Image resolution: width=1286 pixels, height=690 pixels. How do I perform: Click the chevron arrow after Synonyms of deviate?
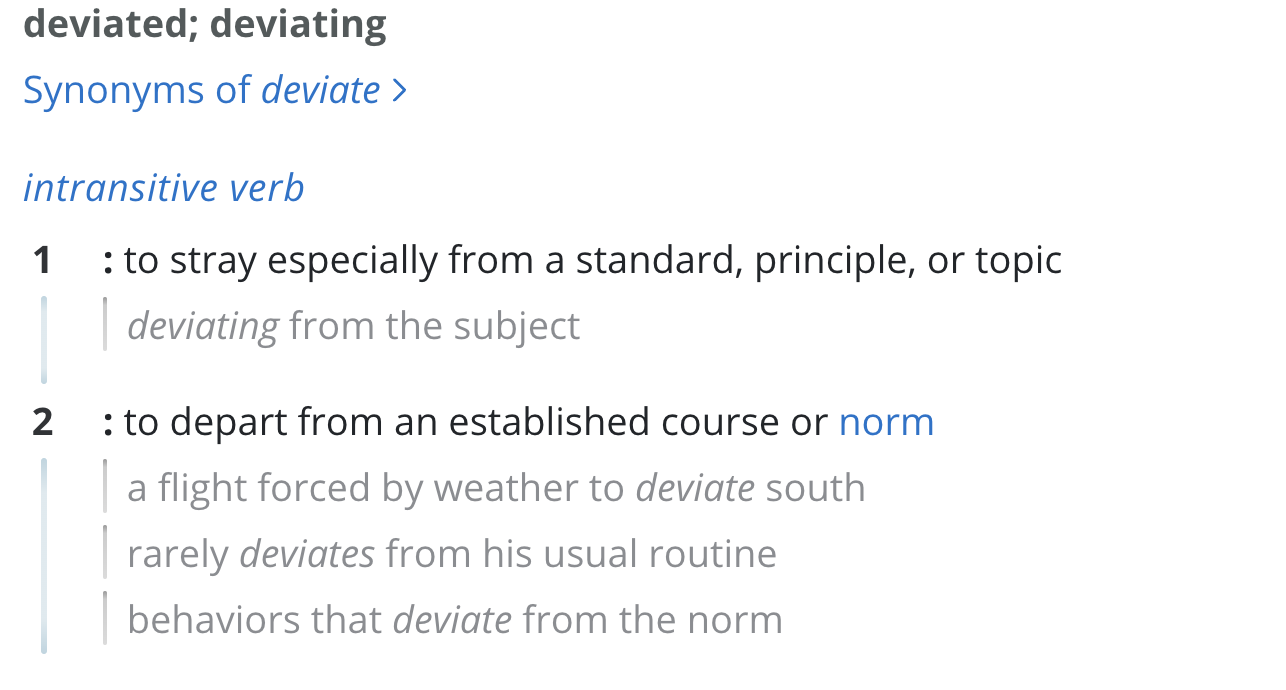[399, 91]
